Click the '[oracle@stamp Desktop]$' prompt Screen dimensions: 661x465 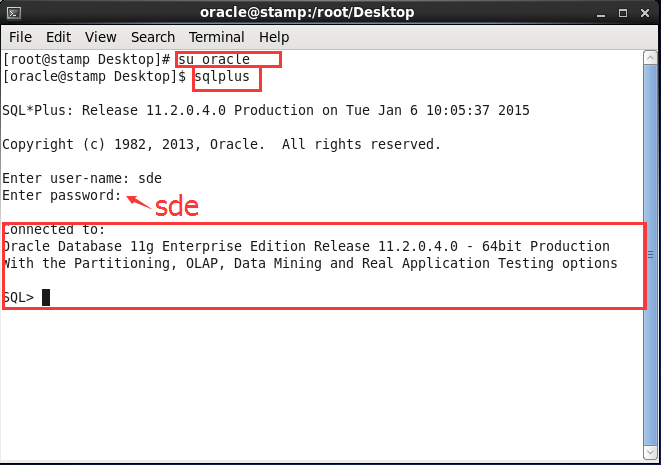(x=94, y=77)
